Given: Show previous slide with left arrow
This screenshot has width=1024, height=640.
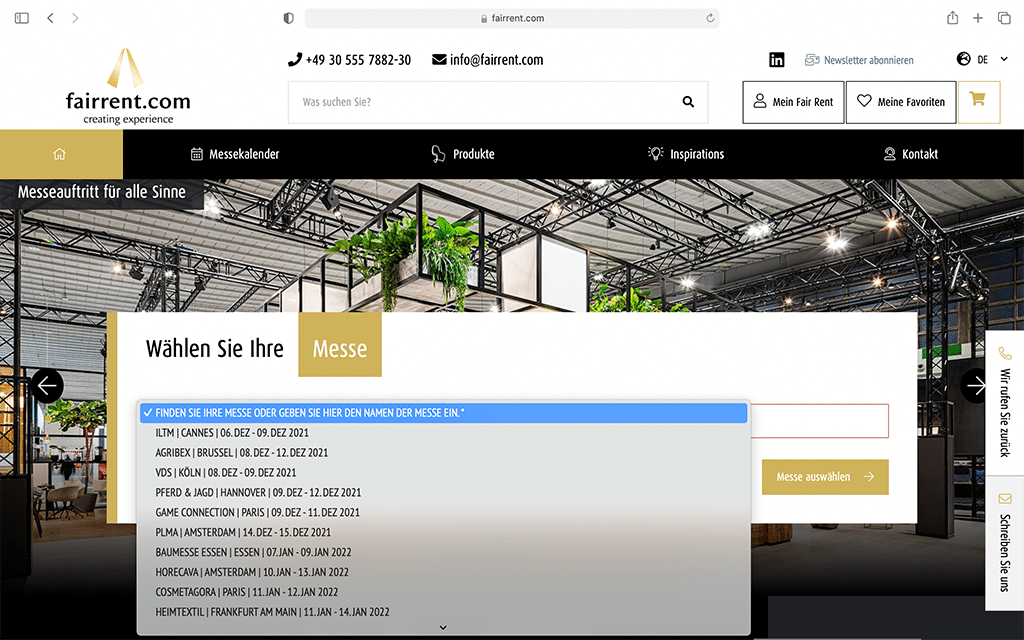Looking at the screenshot, I should tap(47, 386).
